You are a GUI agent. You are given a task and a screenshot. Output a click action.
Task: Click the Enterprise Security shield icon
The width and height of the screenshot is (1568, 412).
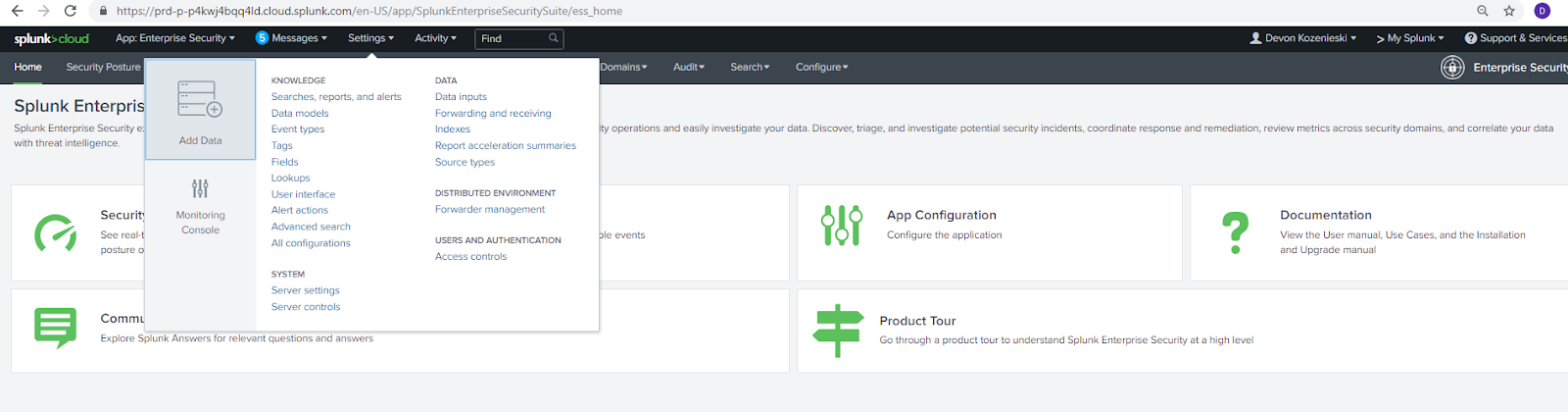[x=1452, y=67]
